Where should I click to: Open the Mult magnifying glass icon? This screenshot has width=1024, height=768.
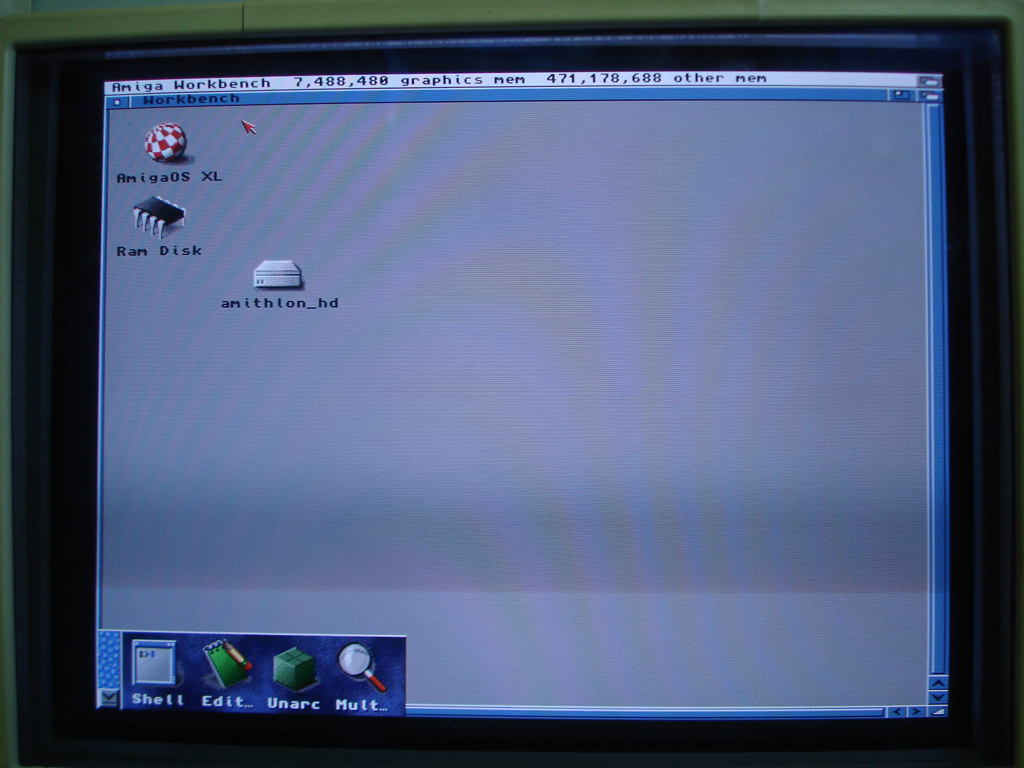(362, 667)
